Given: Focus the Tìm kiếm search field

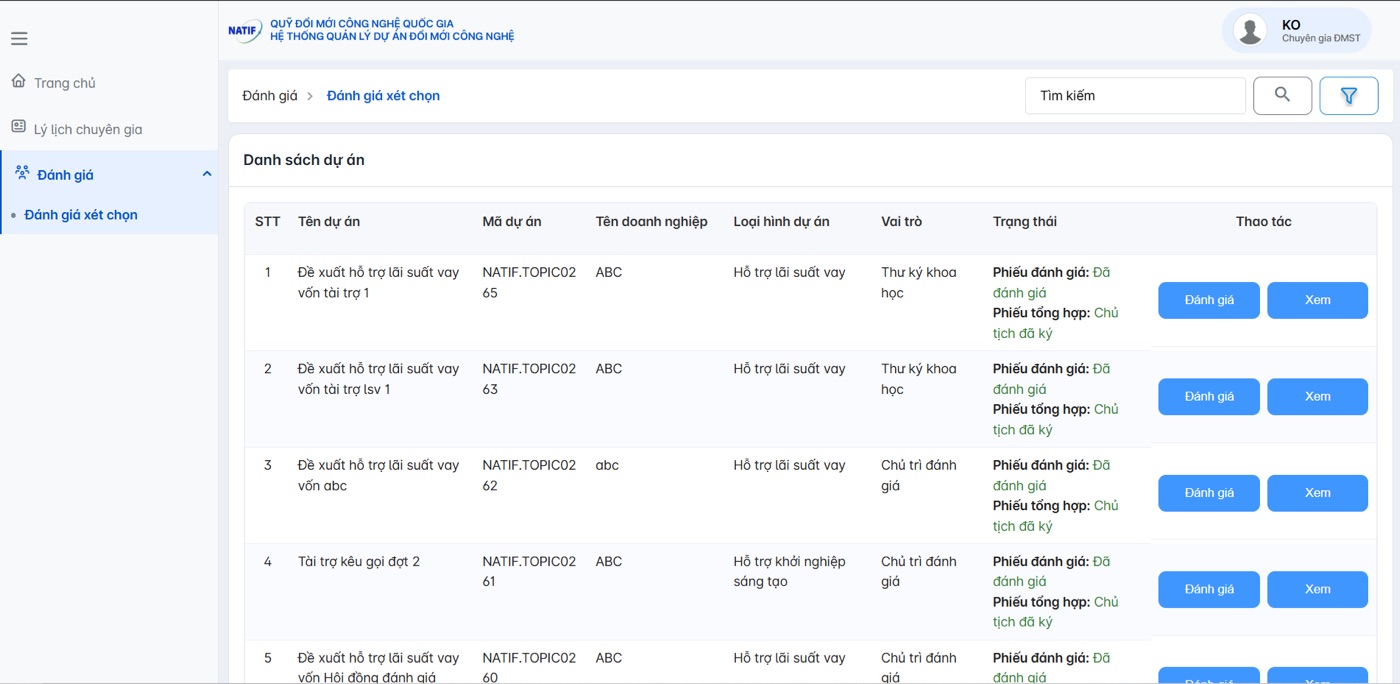Looking at the screenshot, I should [1135, 96].
